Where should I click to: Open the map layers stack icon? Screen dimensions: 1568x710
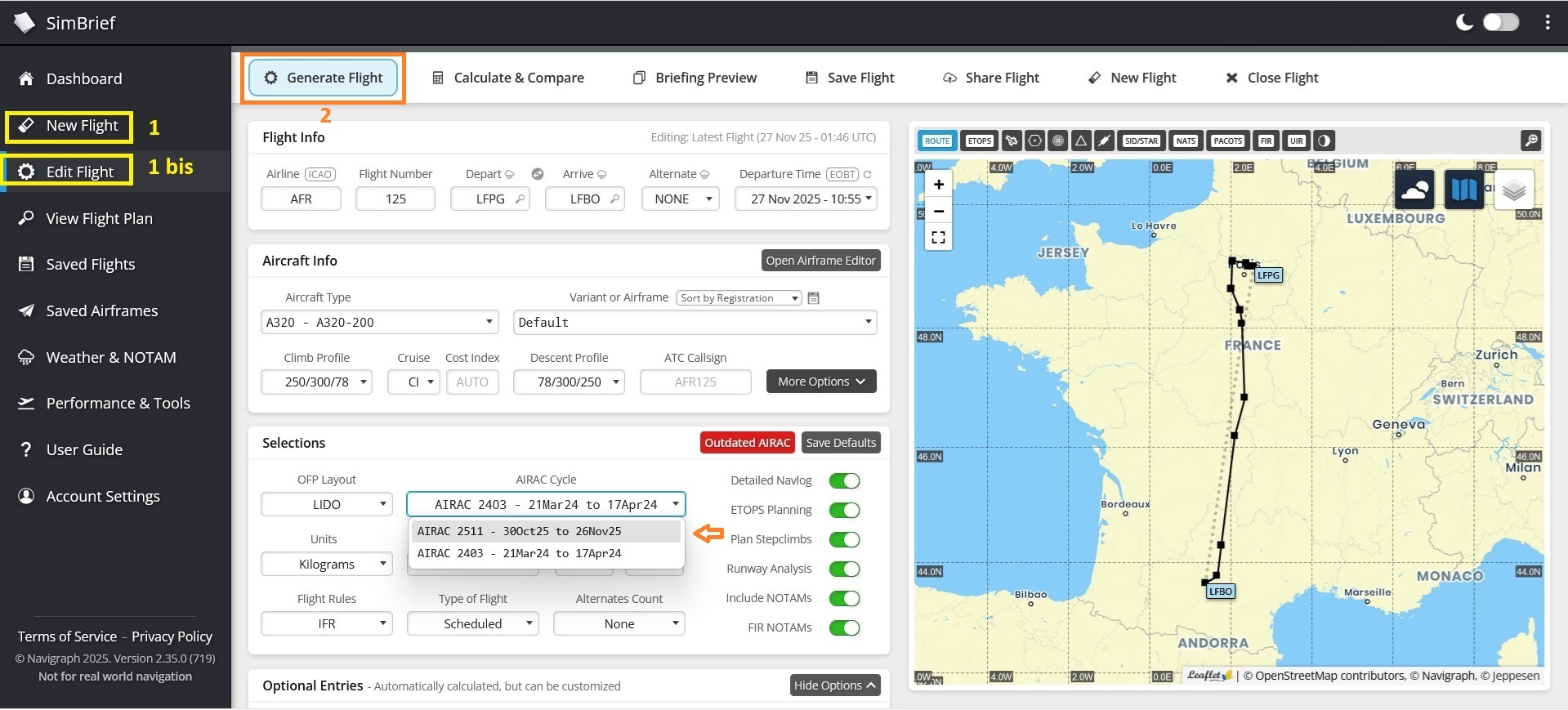(x=1513, y=190)
